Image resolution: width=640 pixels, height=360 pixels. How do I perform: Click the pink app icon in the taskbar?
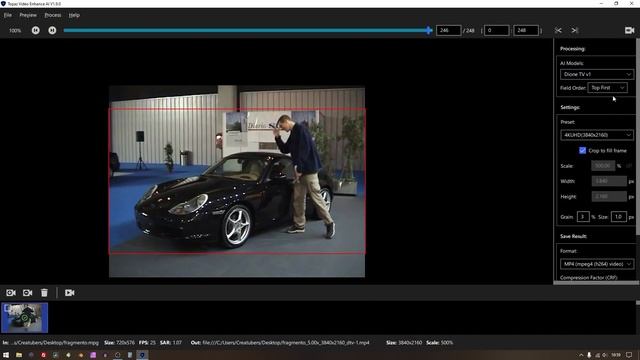click(x=93, y=355)
